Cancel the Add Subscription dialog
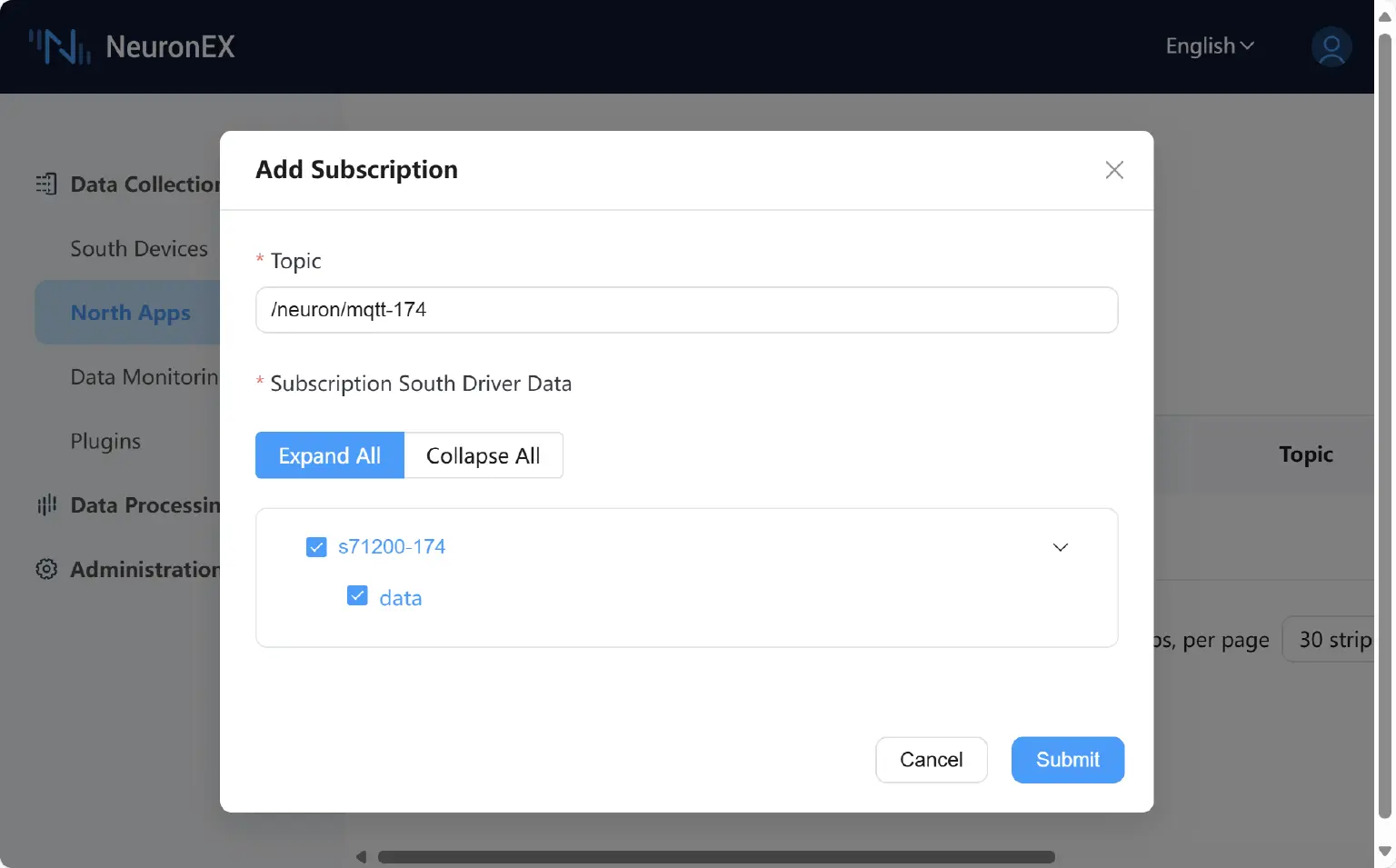1396x868 pixels. [x=931, y=760]
